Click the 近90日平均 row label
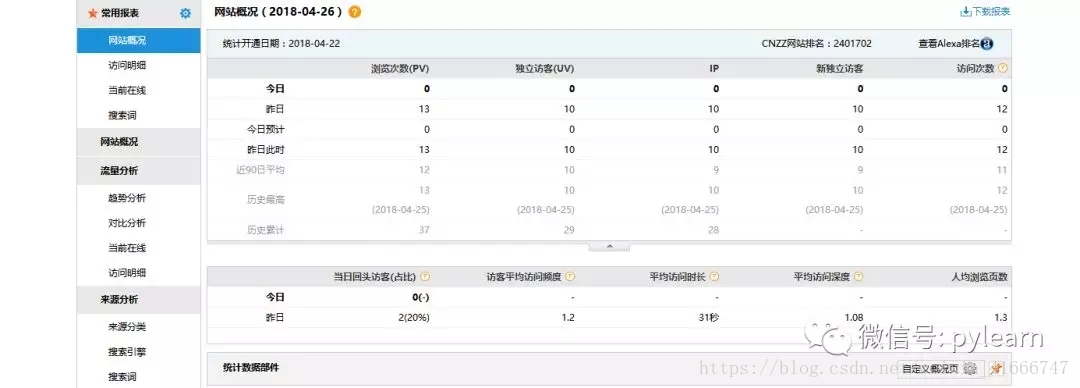 coord(260,170)
